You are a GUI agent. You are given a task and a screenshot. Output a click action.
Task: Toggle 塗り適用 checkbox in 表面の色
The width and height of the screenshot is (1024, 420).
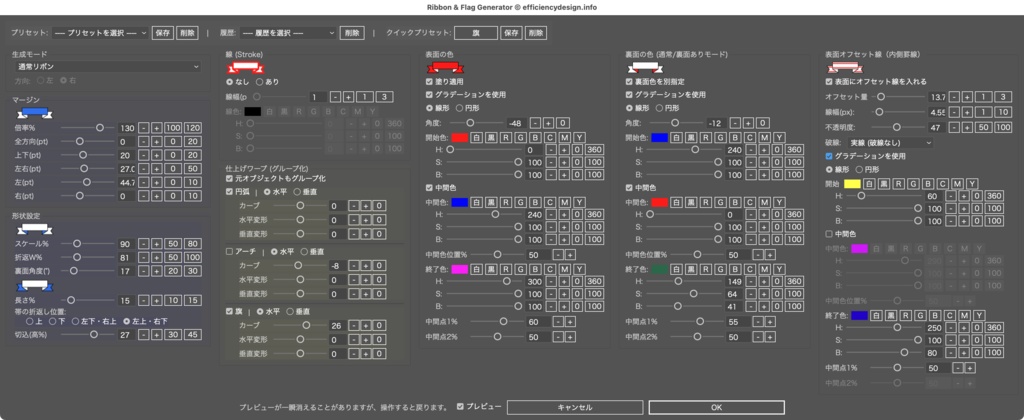(x=429, y=82)
